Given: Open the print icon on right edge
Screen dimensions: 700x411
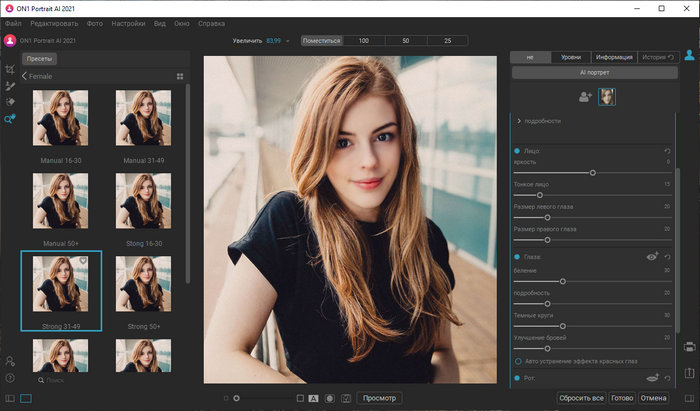Looking at the screenshot, I should coord(690,347).
